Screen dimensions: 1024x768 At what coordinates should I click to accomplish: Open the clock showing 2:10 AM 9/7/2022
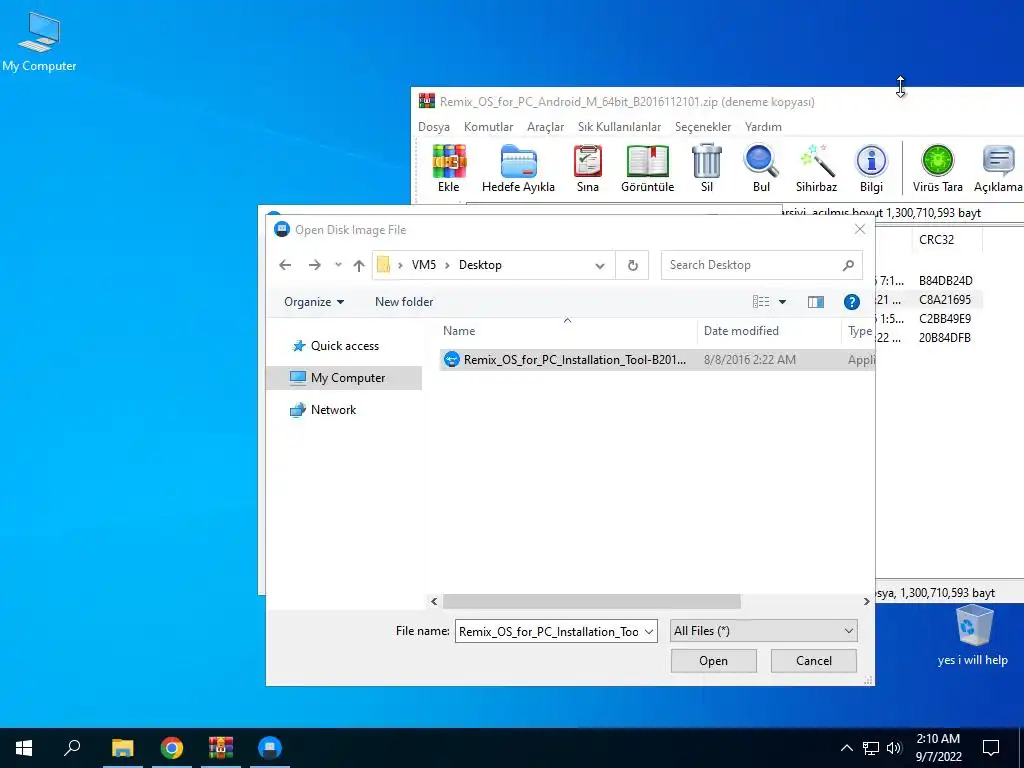point(938,748)
